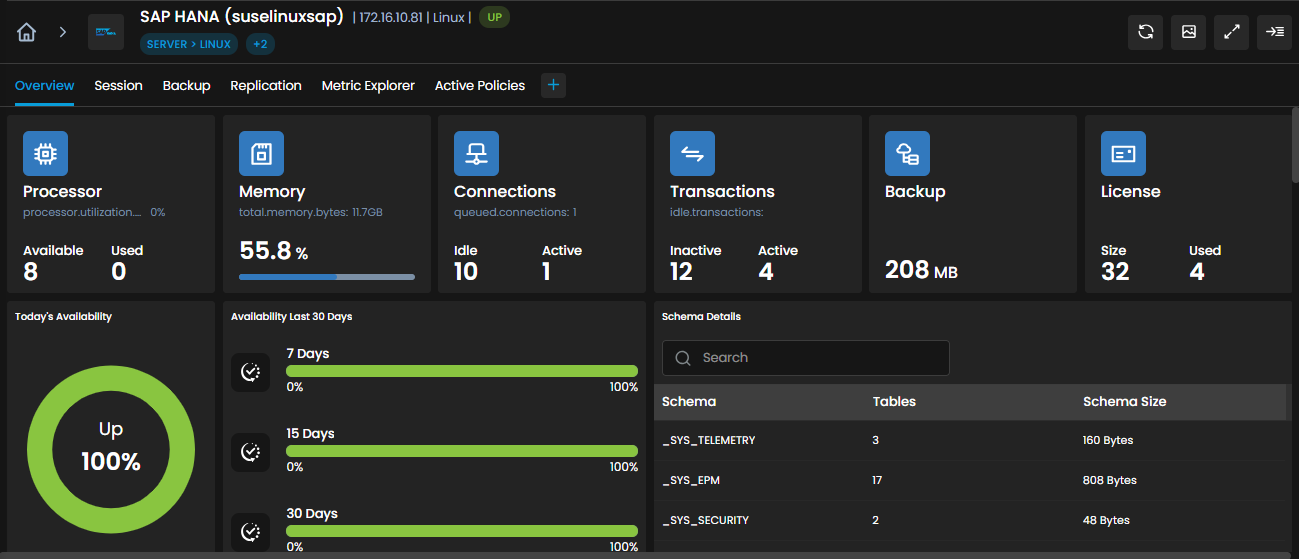Click the Connections network icon

pos(476,154)
